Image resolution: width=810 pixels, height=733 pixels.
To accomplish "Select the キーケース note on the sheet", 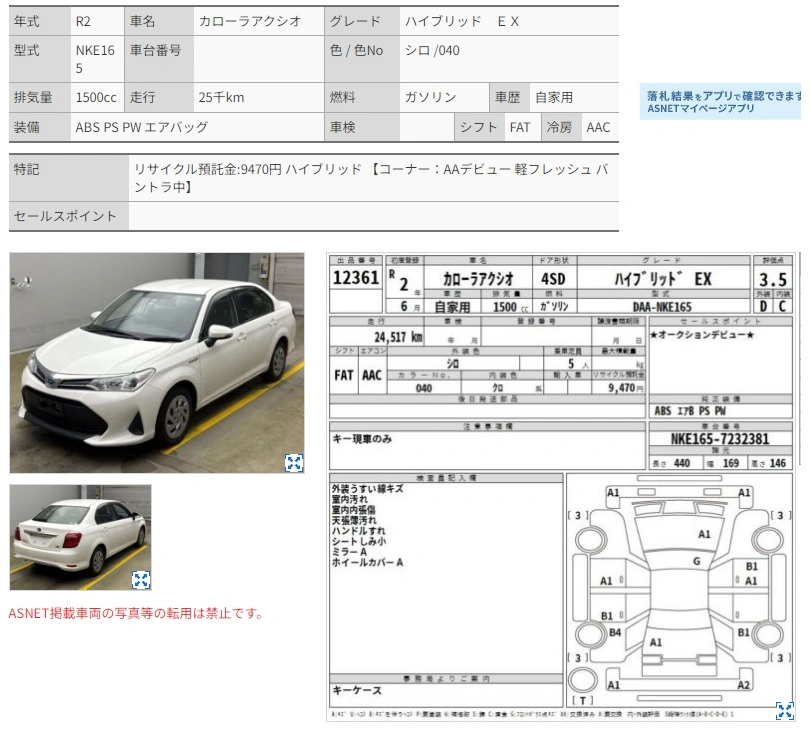I will 357,691.
